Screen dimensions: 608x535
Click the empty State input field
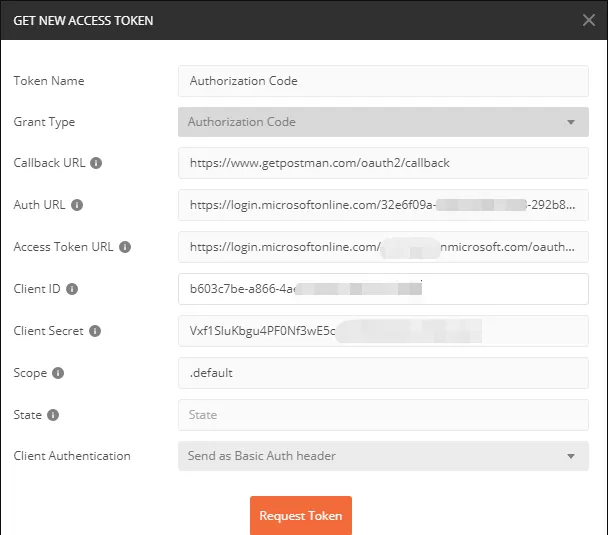383,415
